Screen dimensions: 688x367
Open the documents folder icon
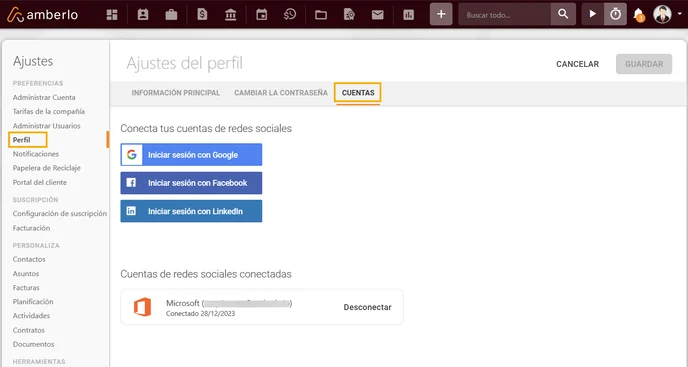click(x=321, y=15)
